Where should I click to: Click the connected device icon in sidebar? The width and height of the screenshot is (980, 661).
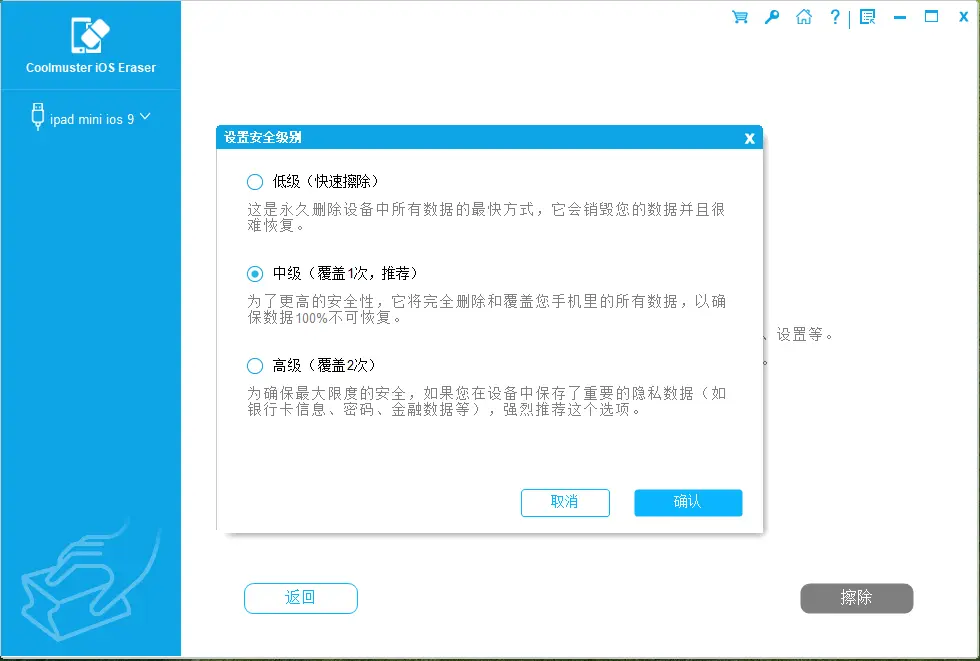click(37, 116)
